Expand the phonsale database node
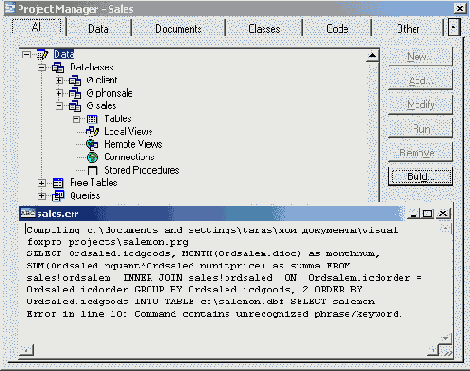 click(59, 93)
